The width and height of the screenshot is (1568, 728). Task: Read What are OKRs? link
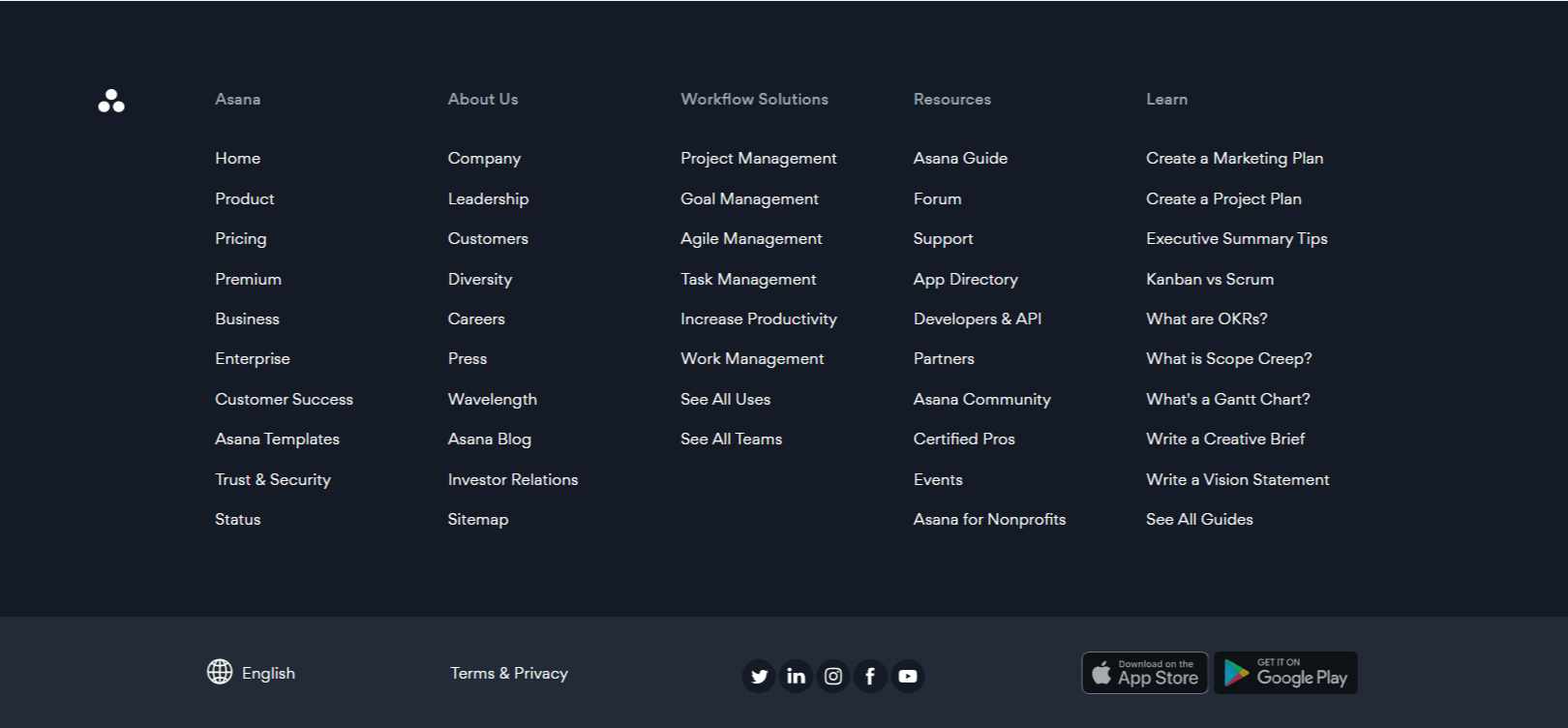pyautogui.click(x=1207, y=318)
